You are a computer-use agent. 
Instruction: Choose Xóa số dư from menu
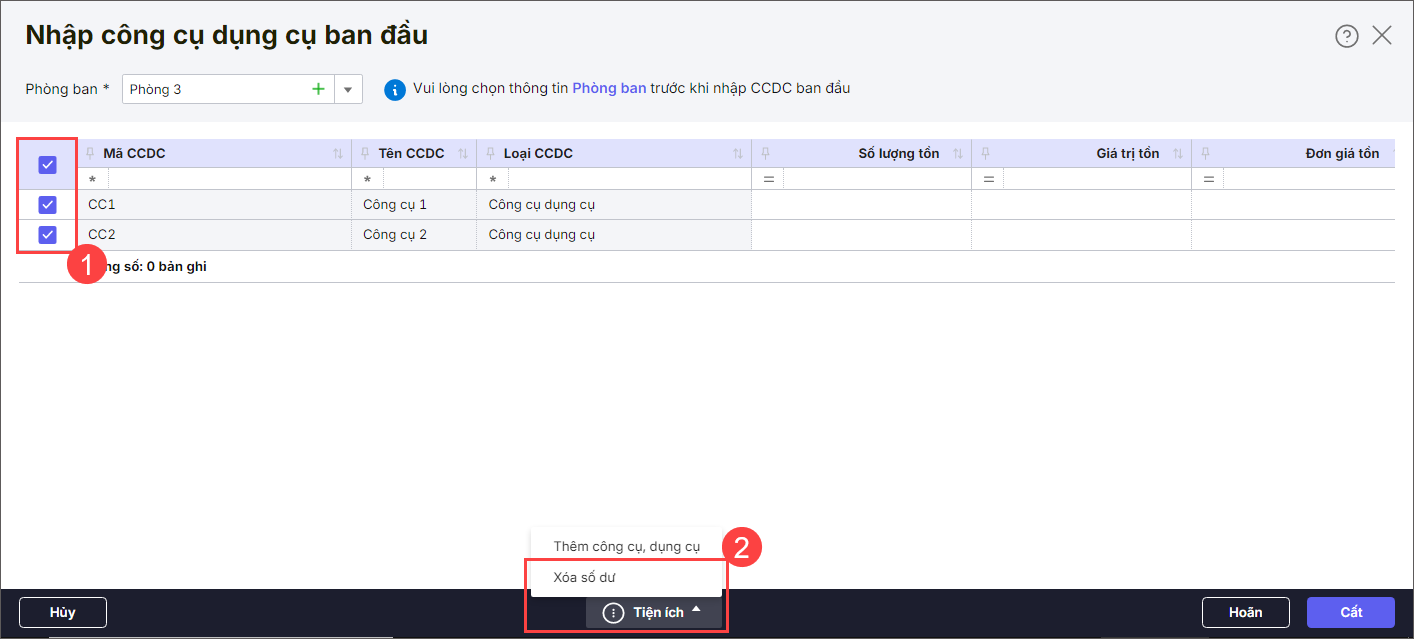pyautogui.click(x=584, y=577)
